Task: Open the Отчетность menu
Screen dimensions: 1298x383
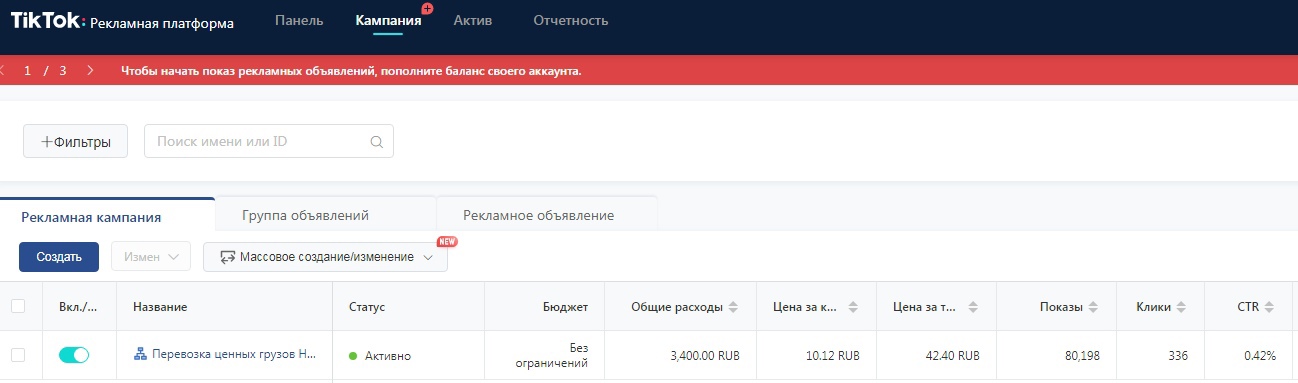Action: [x=570, y=21]
